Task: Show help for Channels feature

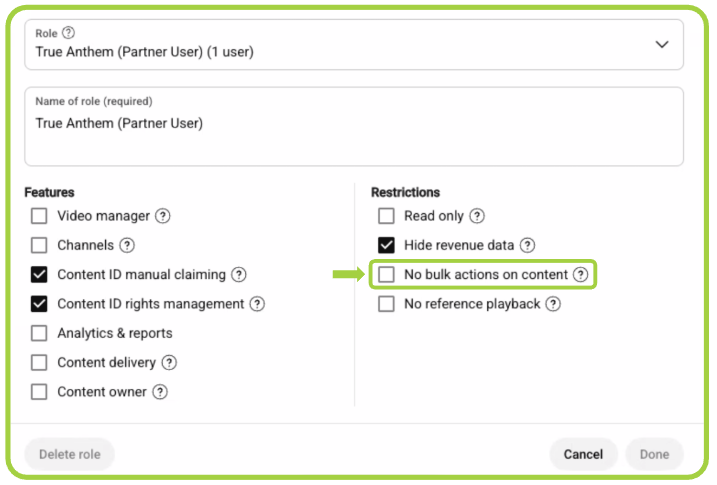Action: click(x=127, y=245)
